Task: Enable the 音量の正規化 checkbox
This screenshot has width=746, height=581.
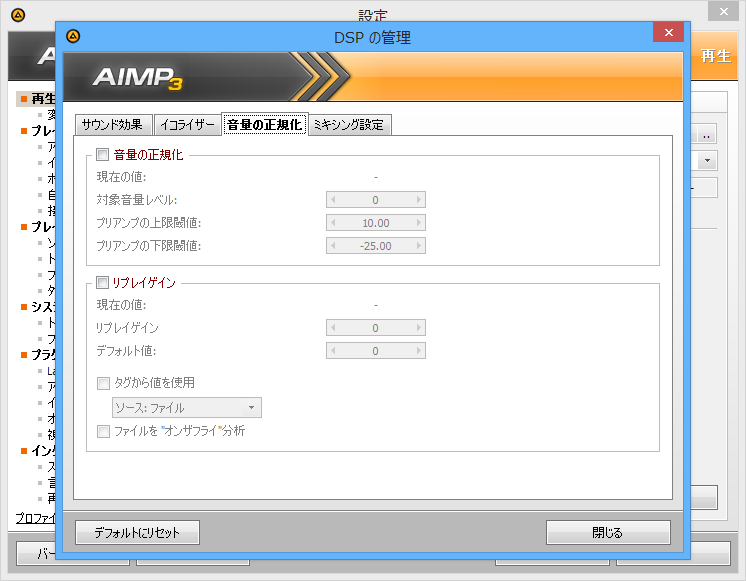Action: [102, 154]
